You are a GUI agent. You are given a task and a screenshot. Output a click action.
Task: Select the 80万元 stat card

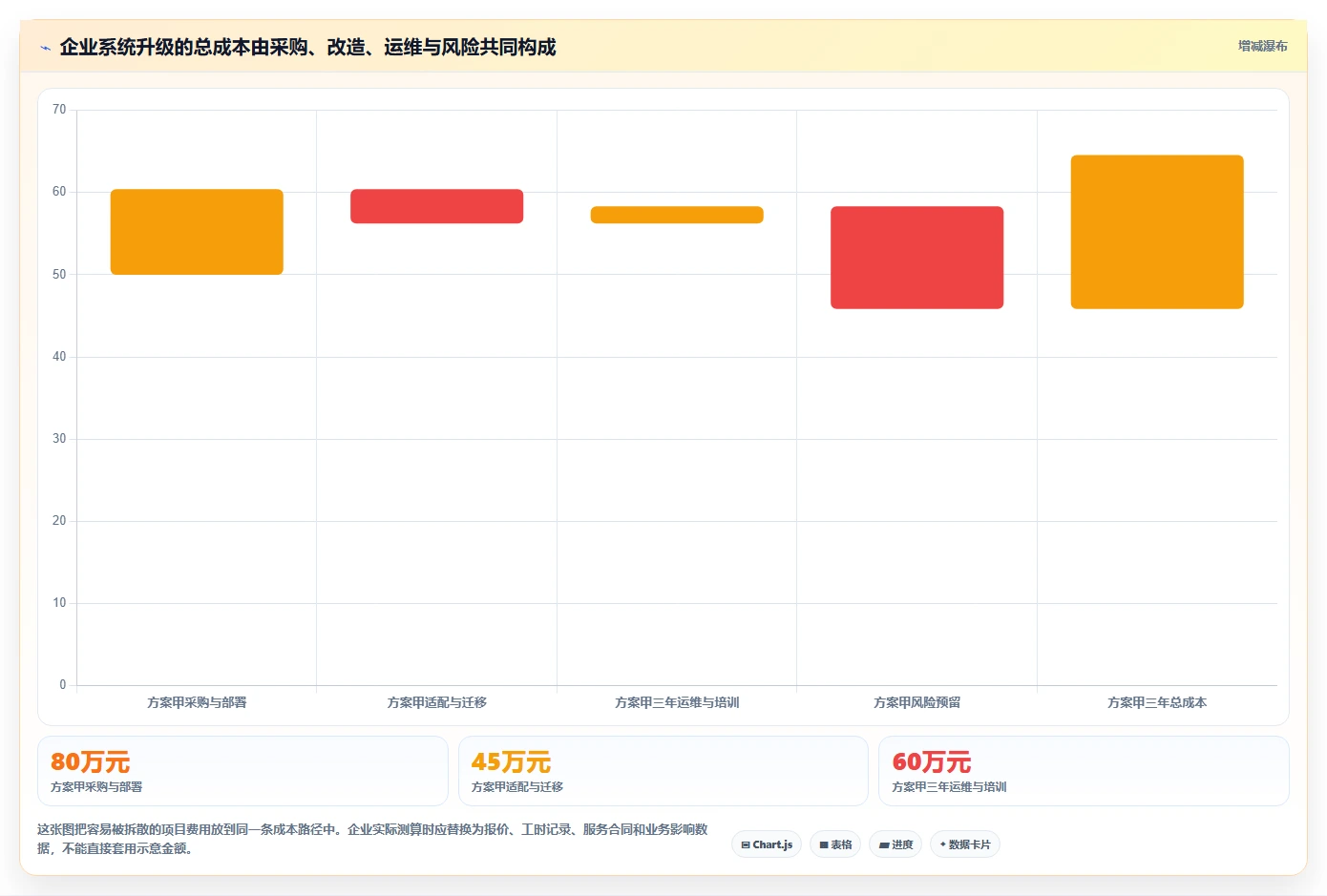242,771
